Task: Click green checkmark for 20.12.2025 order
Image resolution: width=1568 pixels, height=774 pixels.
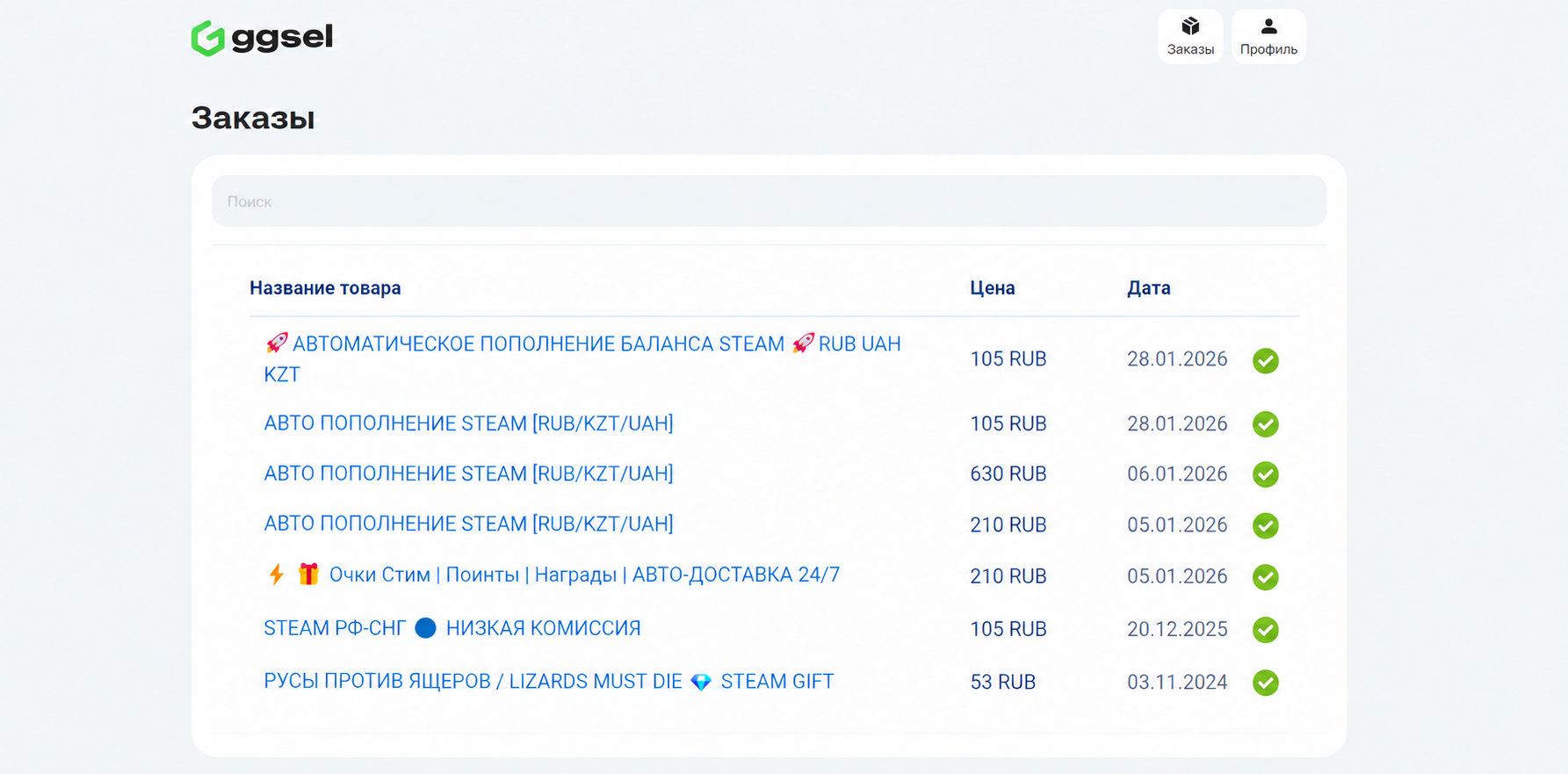Action: [1265, 630]
